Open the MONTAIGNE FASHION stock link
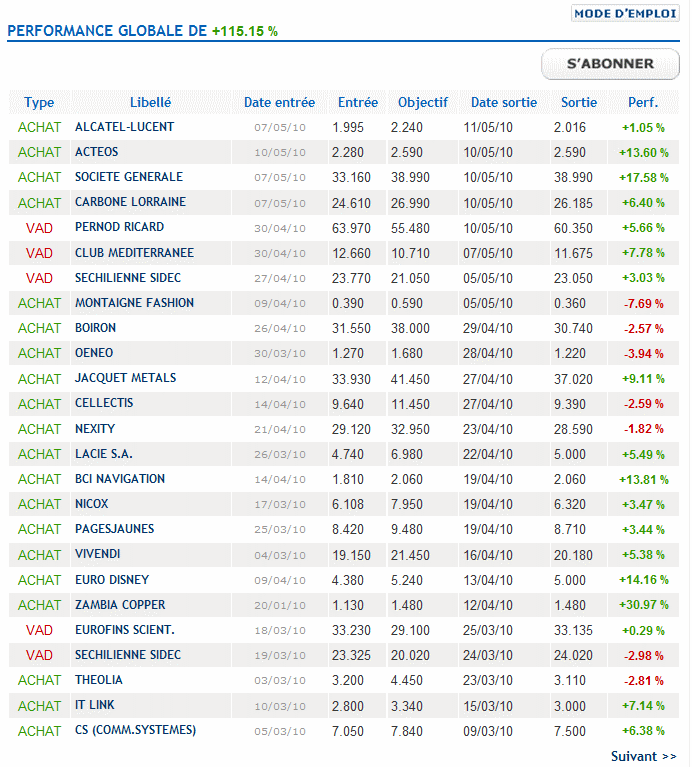Screen dimensions: 692x767 click(134, 302)
